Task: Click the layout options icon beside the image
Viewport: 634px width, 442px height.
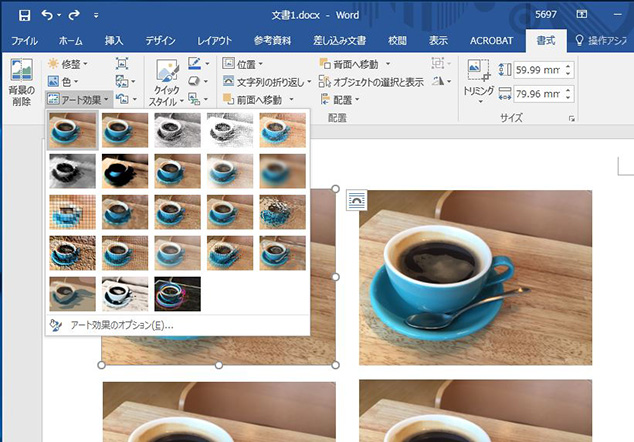Action: 357,201
